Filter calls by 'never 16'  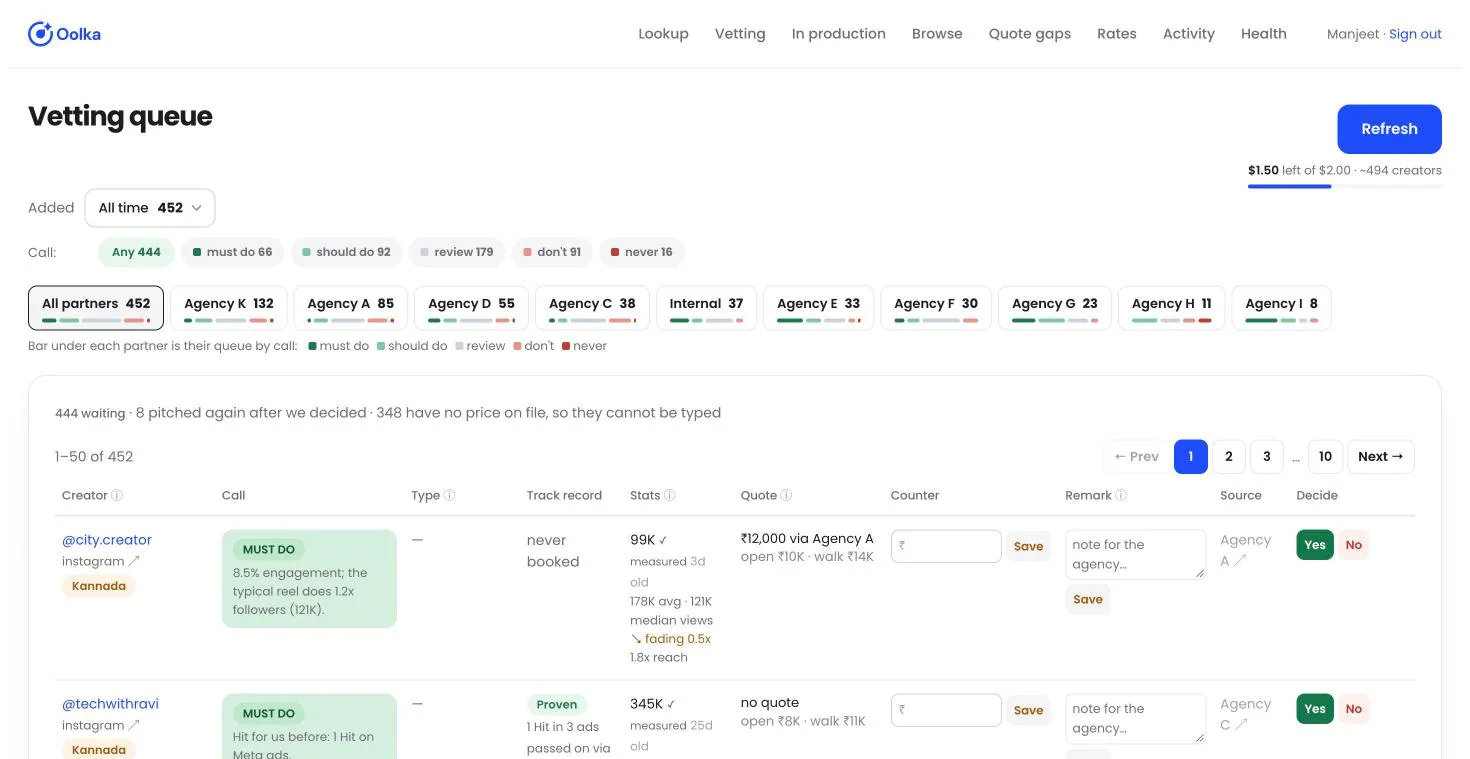[x=641, y=252]
